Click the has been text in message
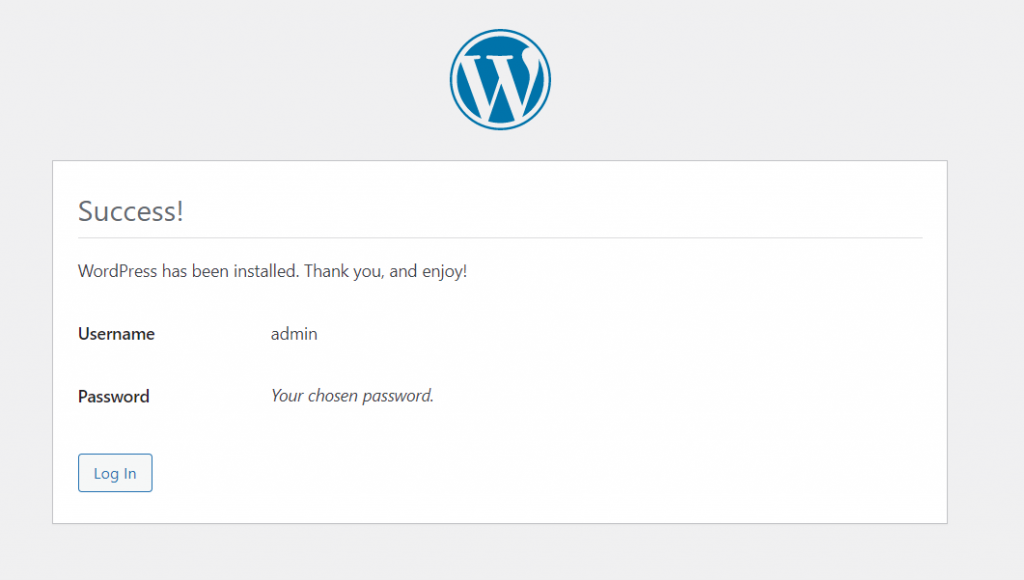 click(195, 271)
